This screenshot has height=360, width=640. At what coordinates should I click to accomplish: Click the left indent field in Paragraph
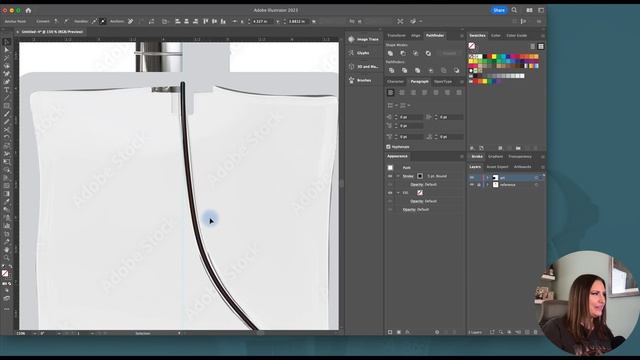point(410,117)
